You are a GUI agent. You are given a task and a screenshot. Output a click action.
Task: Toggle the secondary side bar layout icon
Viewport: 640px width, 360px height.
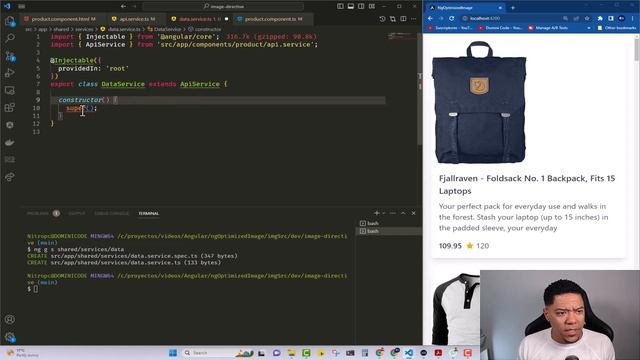(x=361, y=6)
